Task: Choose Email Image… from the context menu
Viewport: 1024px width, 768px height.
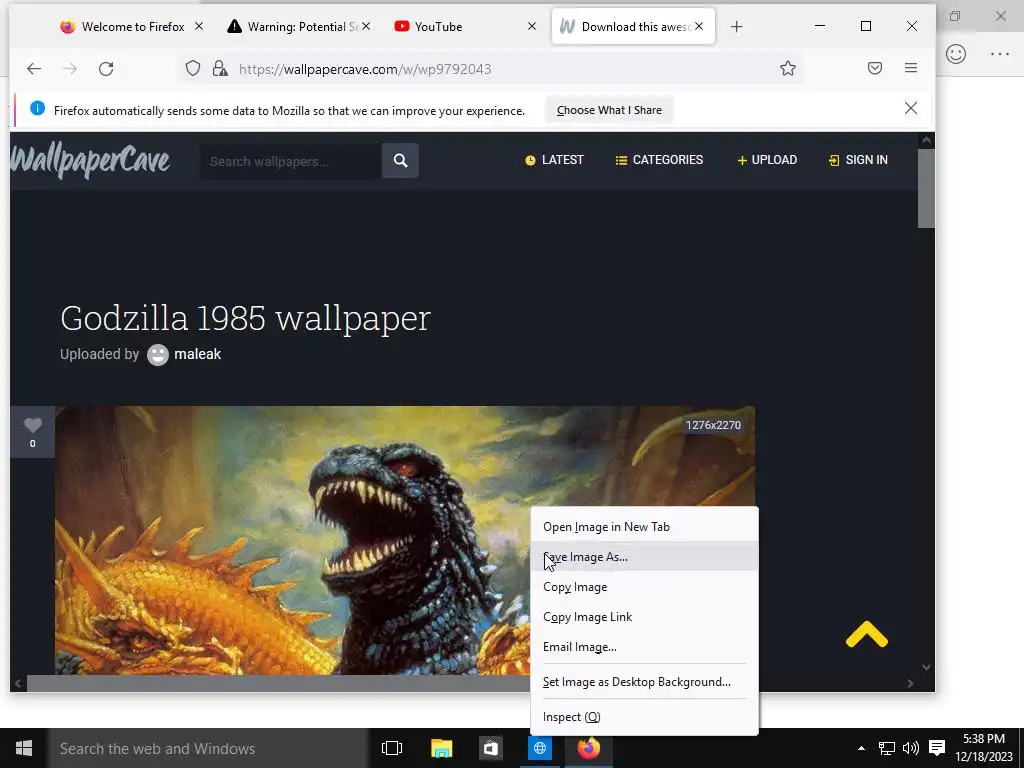Action: coord(645,647)
